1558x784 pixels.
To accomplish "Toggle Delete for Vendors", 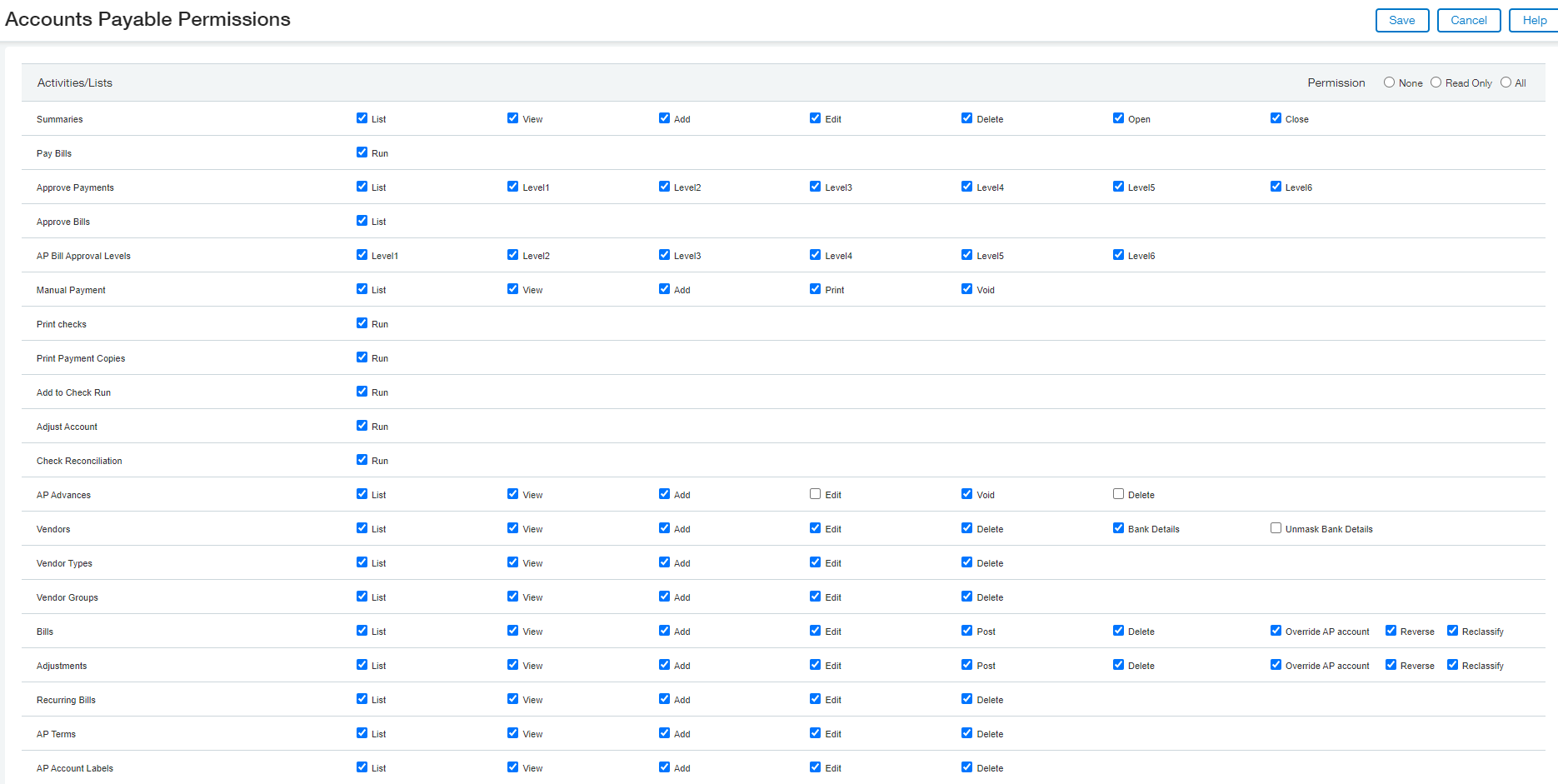I will [966, 528].
